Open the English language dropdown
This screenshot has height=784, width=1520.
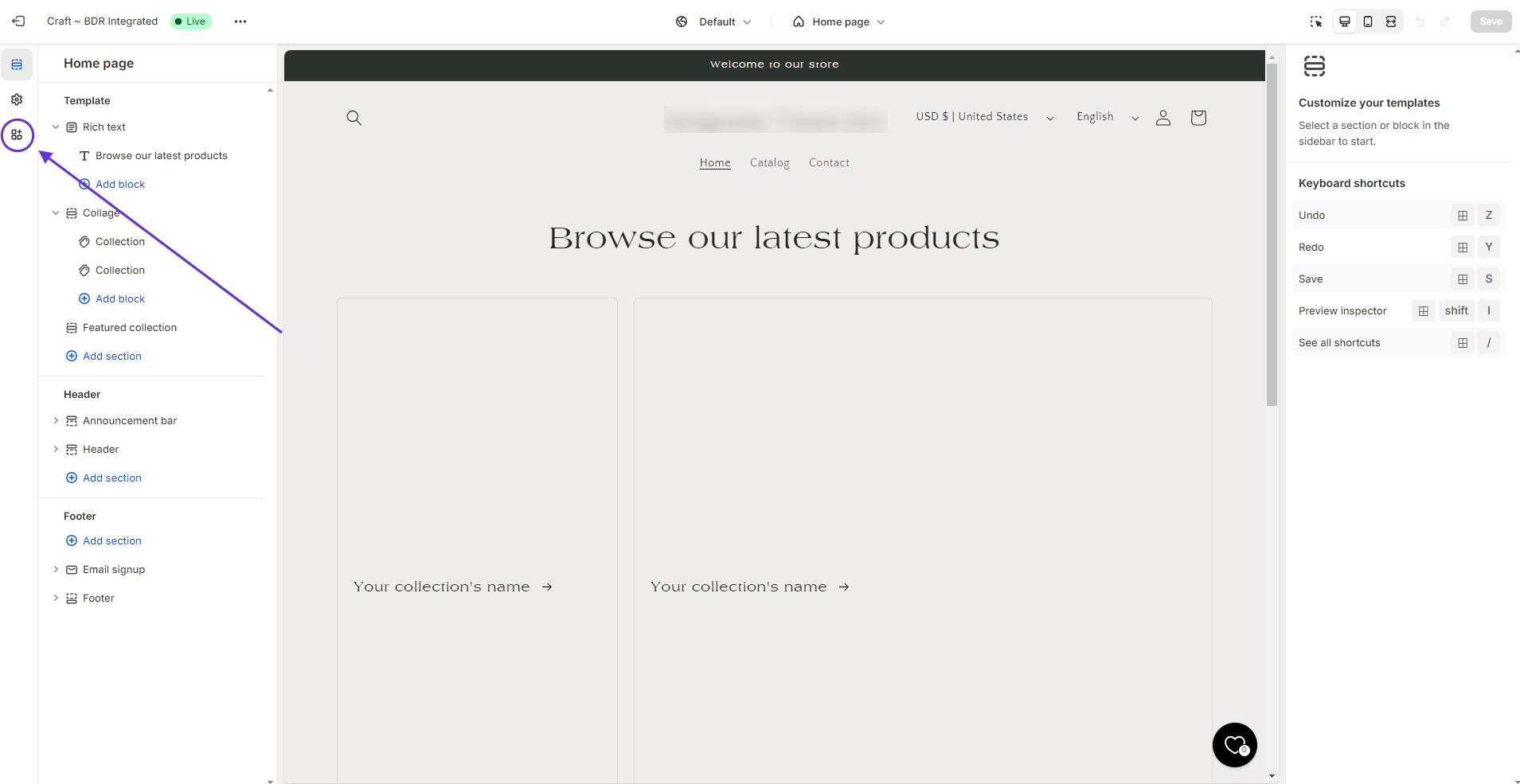tap(1107, 117)
